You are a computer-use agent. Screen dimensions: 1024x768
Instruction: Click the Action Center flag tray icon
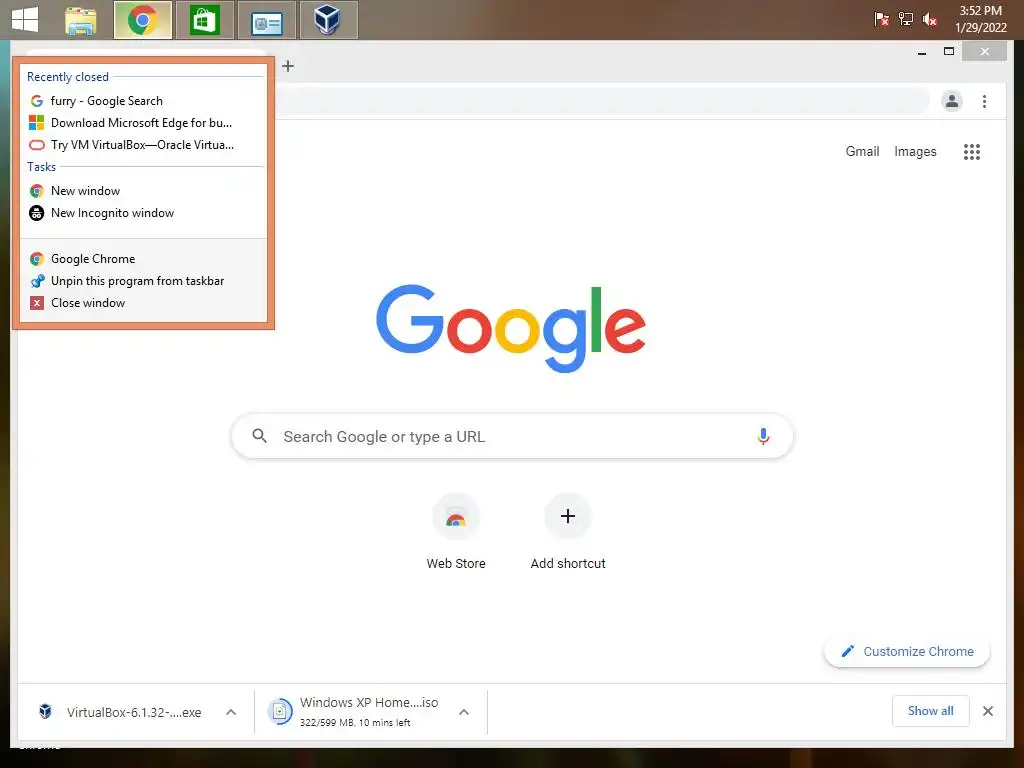(881, 20)
